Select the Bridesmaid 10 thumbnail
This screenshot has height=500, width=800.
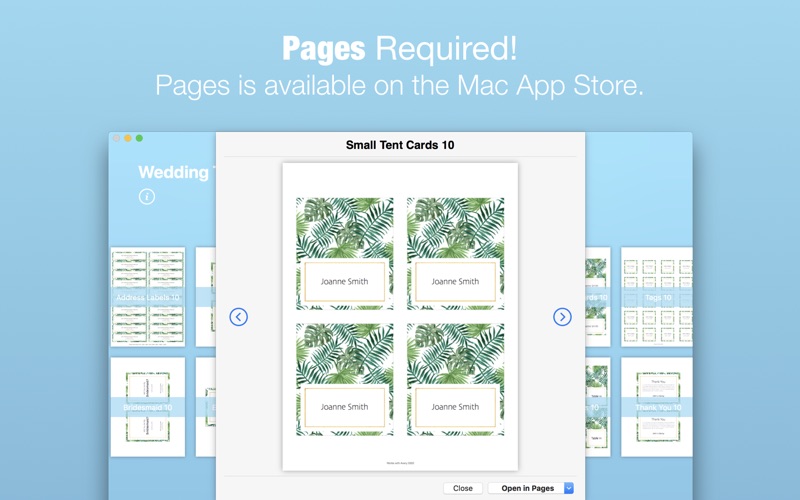click(x=148, y=407)
